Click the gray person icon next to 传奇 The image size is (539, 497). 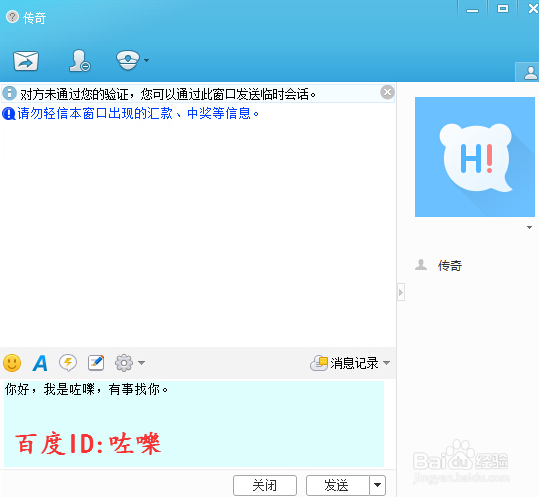tap(421, 265)
